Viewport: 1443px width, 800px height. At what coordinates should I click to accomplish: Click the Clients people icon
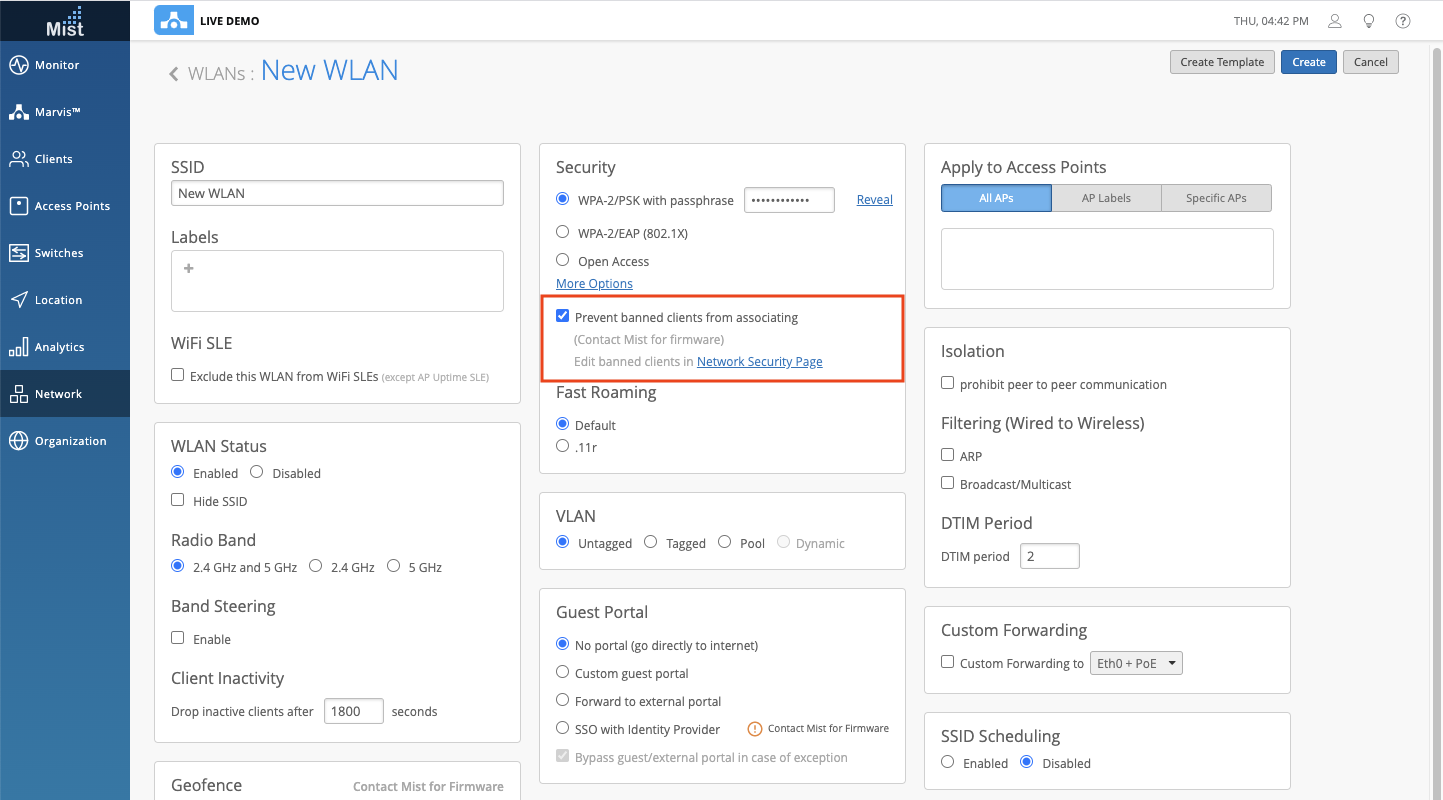(18, 159)
